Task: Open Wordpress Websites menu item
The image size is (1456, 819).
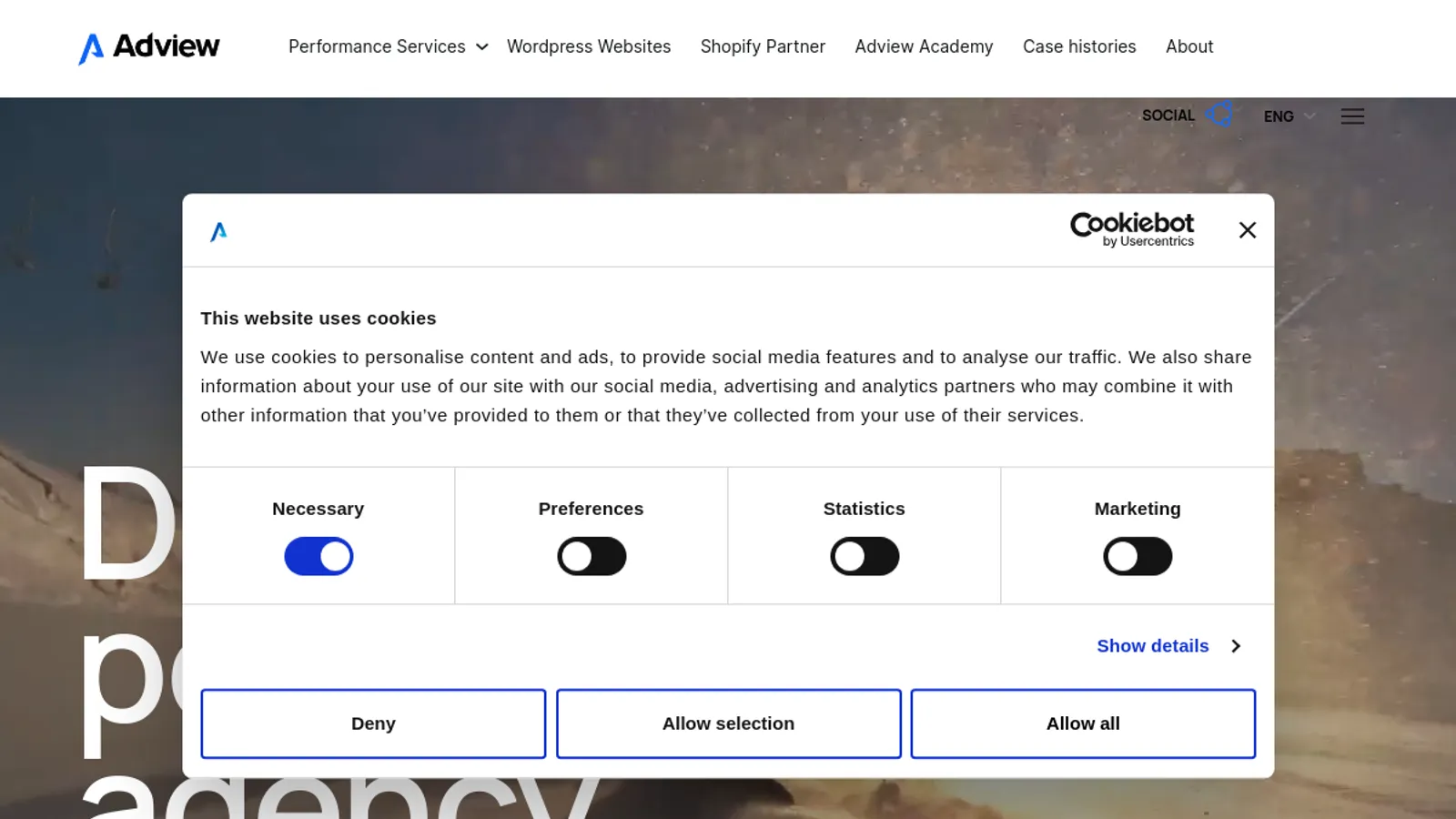Action: (x=589, y=46)
